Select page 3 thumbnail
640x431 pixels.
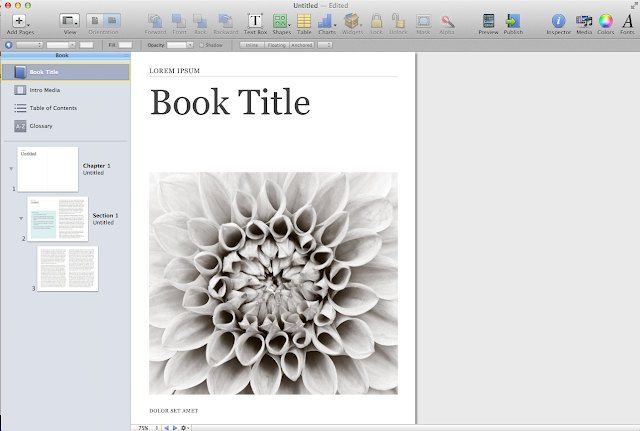(x=67, y=269)
